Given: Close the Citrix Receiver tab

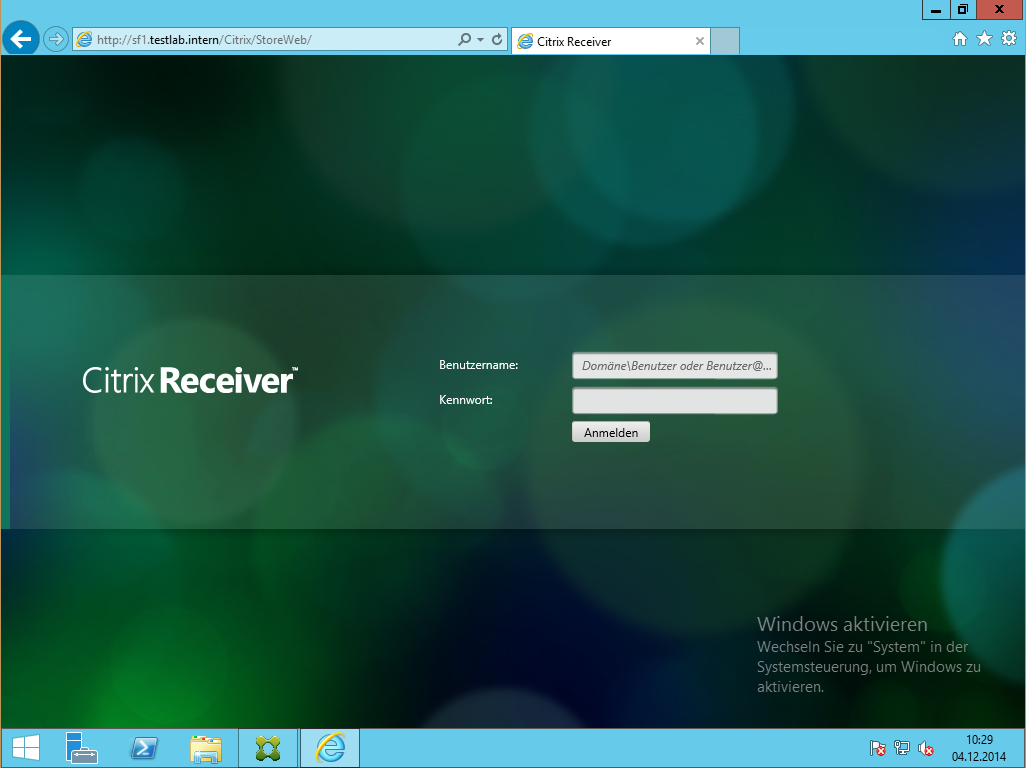Looking at the screenshot, I should coord(699,41).
